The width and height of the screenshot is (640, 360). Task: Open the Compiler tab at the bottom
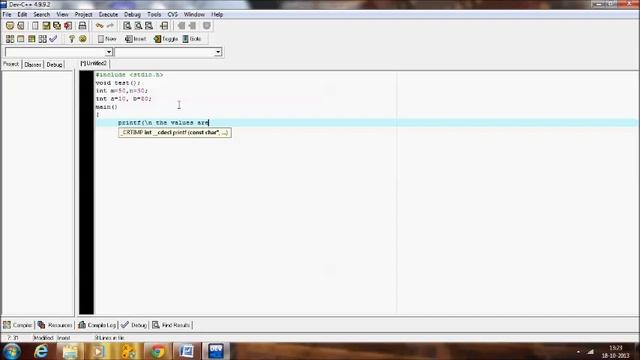tap(18, 325)
